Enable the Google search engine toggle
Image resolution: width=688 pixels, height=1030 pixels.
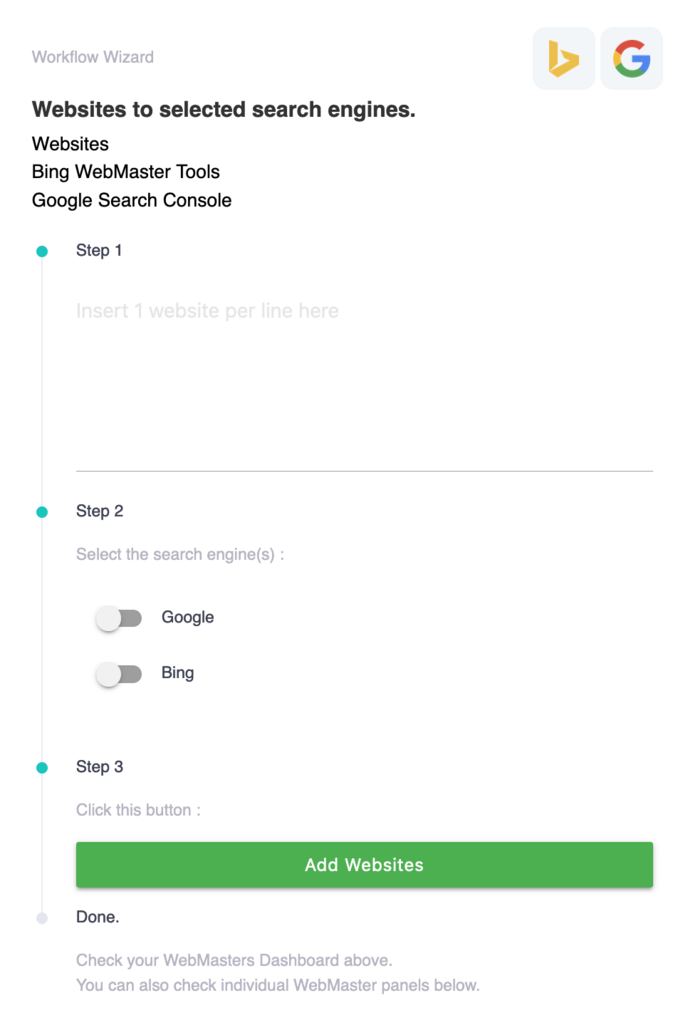coord(119,619)
